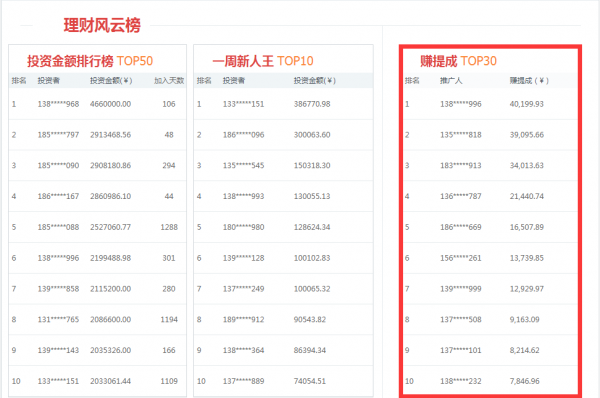Click amount 2860986.10

click(111, 196)
